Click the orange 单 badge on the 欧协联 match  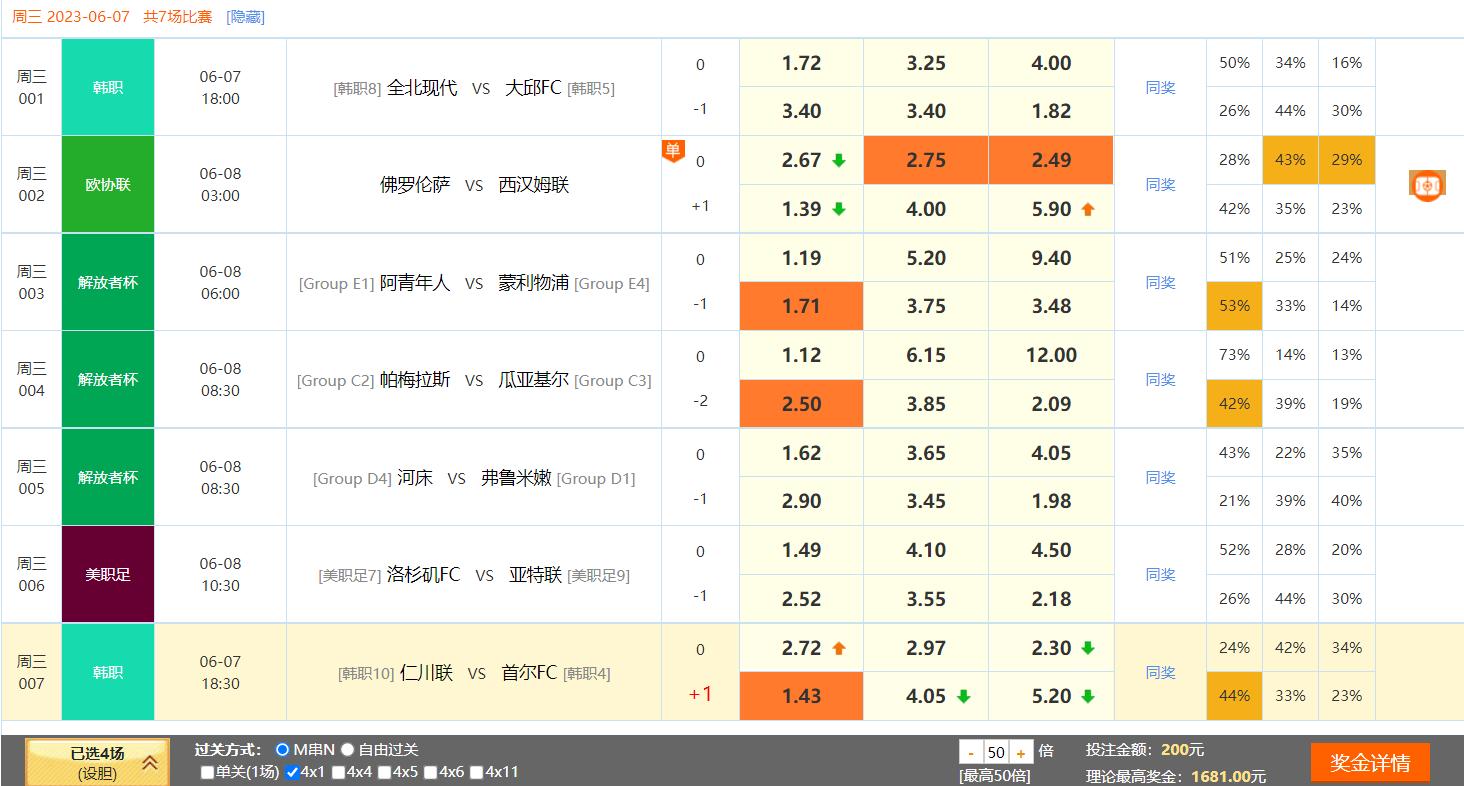[x=674, y=151]
